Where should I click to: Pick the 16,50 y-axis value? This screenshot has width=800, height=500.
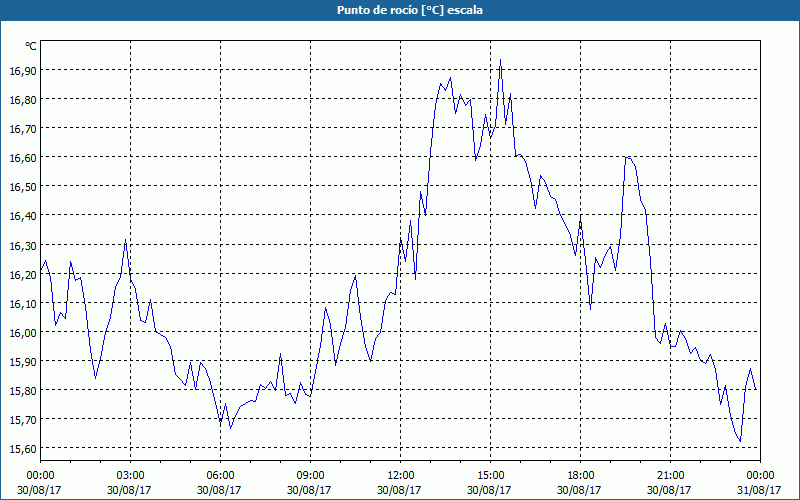pyautogui.click(x=23, y=187)
